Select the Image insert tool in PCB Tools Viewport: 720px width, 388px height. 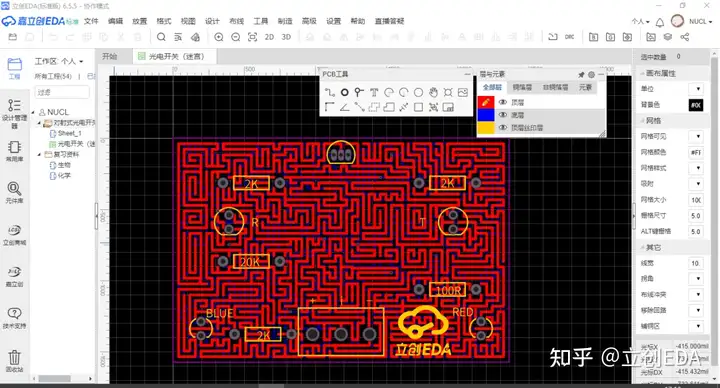coord(463,92)
